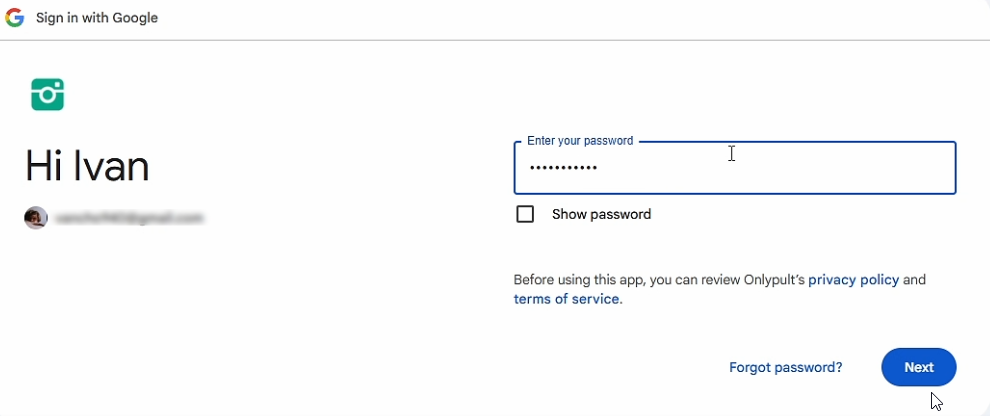
Task: Click the green Onlypult camera icon
Action: [47, 94]
